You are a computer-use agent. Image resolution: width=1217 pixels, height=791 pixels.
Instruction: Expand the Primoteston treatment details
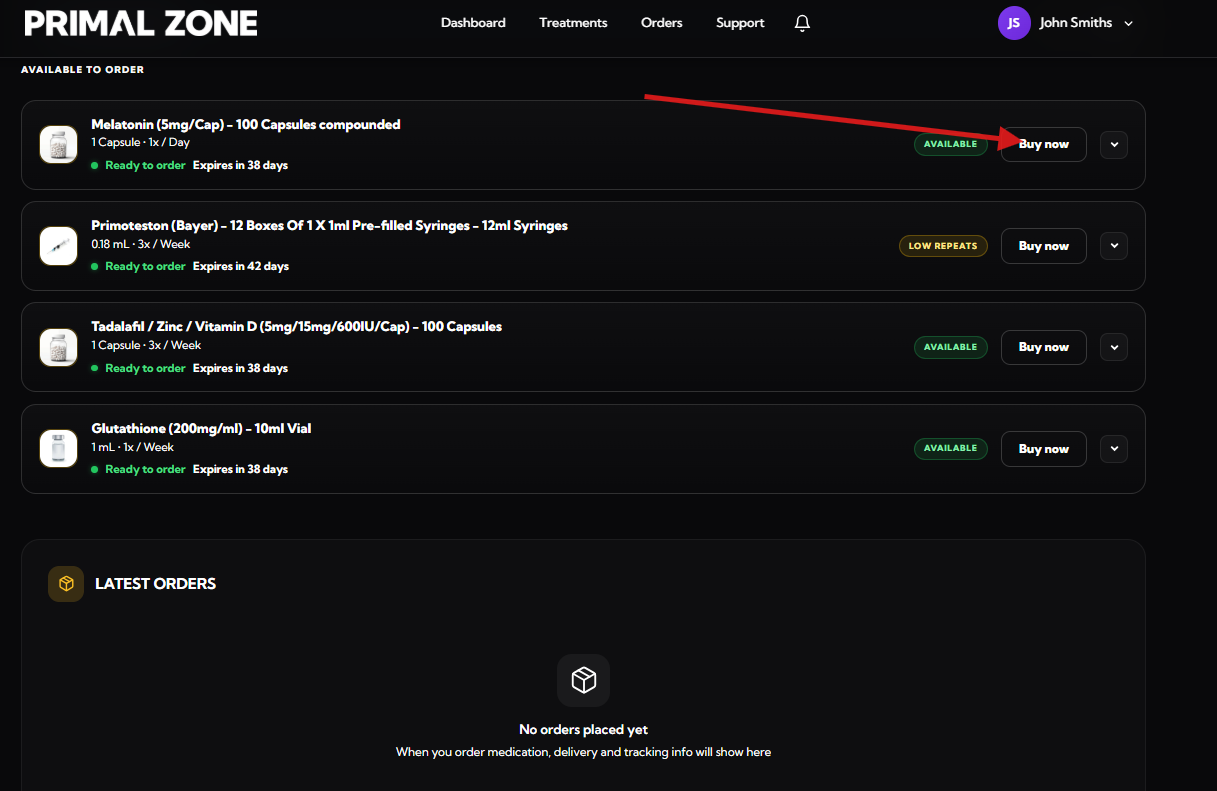coord(1114,246)
